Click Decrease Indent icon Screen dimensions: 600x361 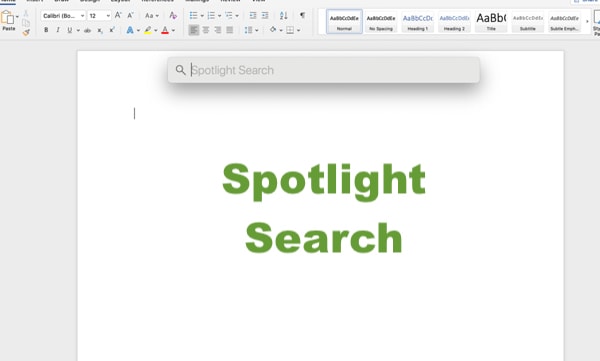pyautogui.click(x=253, y=15)
